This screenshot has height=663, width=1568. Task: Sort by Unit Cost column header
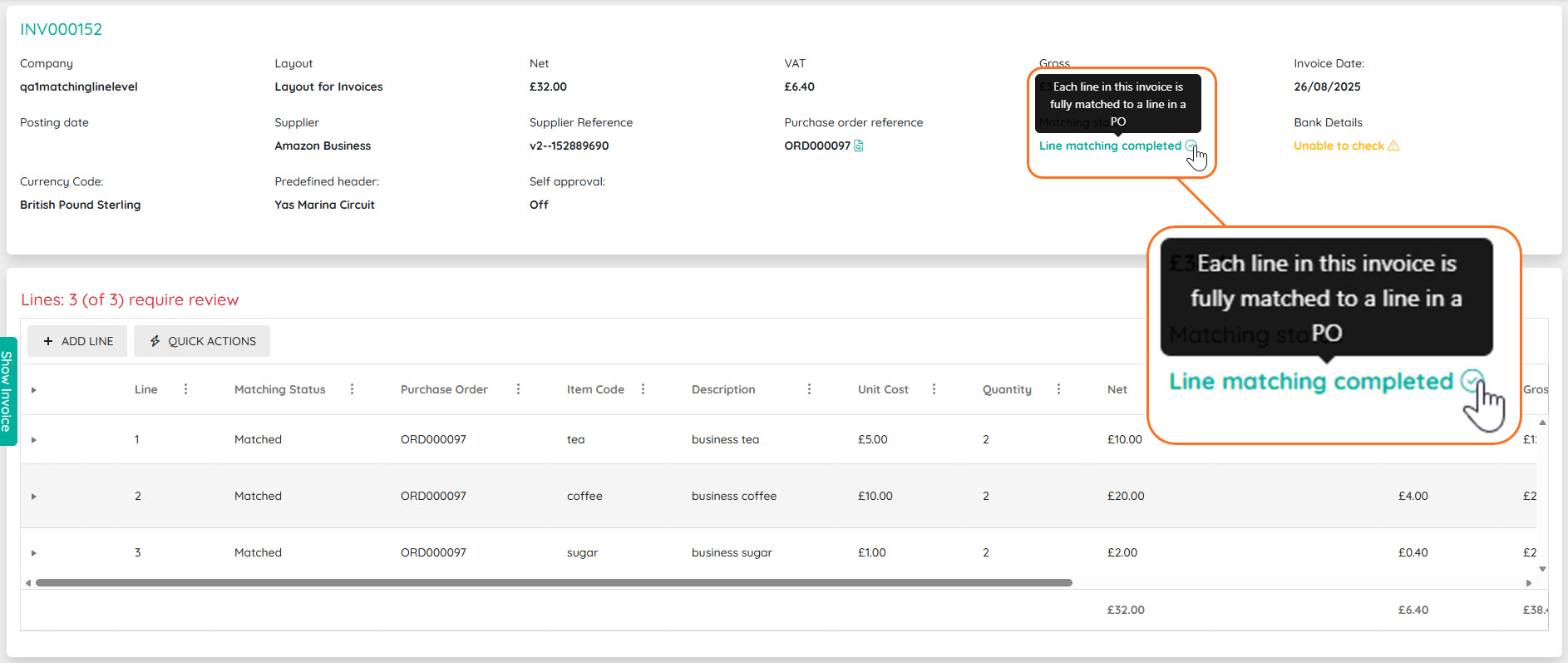pyautogui.click(x=883, y=389)
